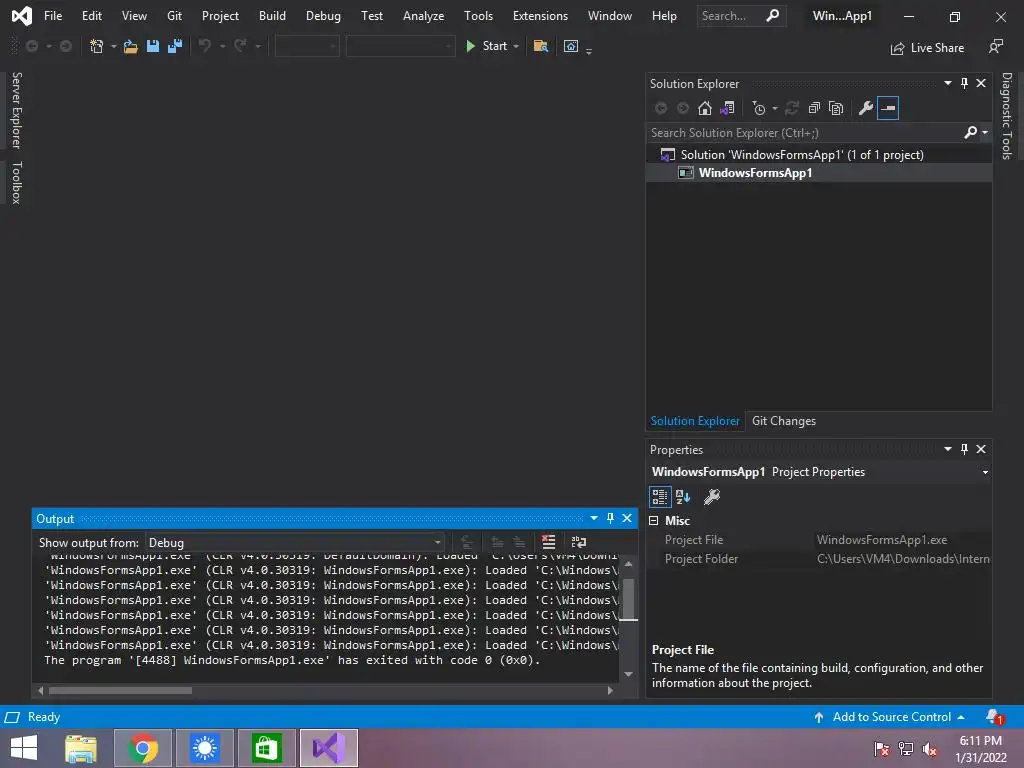Click the muted volume tray icon
Image resolution: width=1024 pixels, height=768 pixels.
point(930,749)
